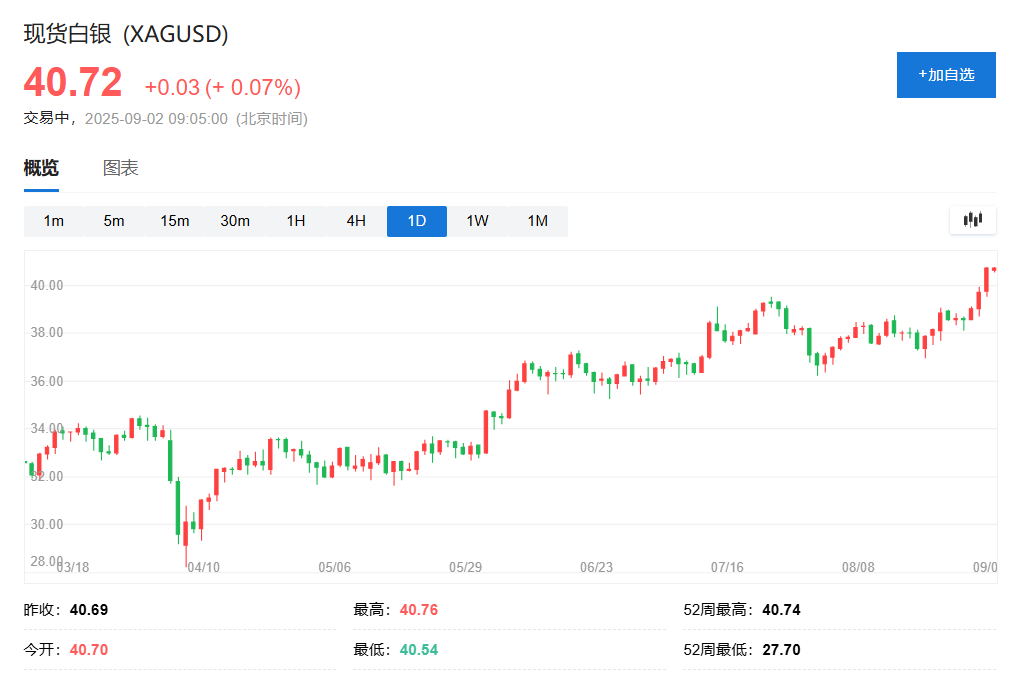Screen dimensions: 1020x697
Task: Open the candlestick chart type selector
Action: click(x=972, y=220)
